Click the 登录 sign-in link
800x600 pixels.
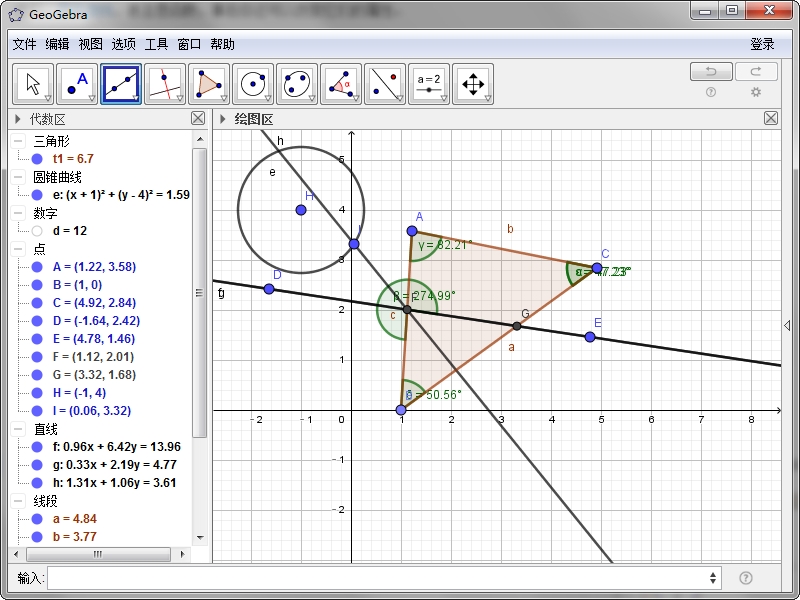pyautogui.click(x=762, y=44)
